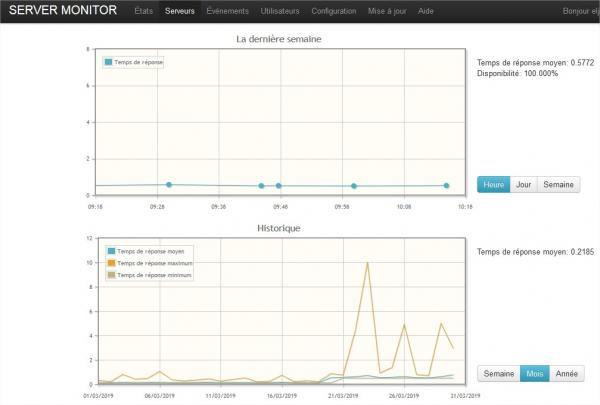Image resolution: width=600 pixels, height=405 pixels.
Task: Click Temps de réponse legend swatch
Action: [109, 62]
